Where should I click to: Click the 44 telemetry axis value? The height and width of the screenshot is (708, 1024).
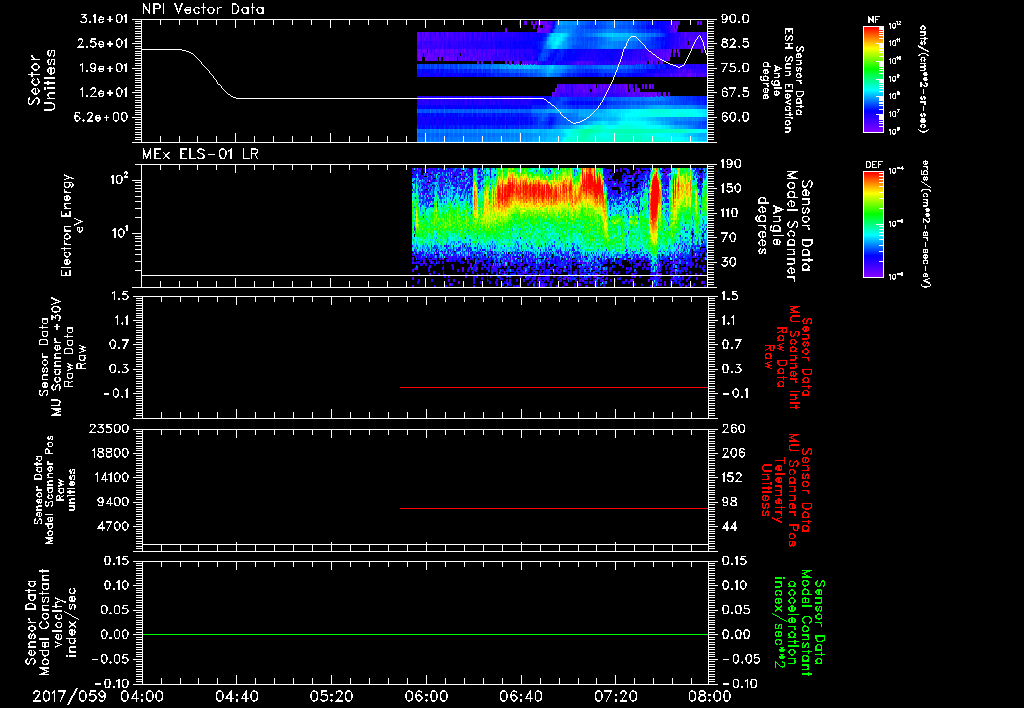click(x=729, y=526)
